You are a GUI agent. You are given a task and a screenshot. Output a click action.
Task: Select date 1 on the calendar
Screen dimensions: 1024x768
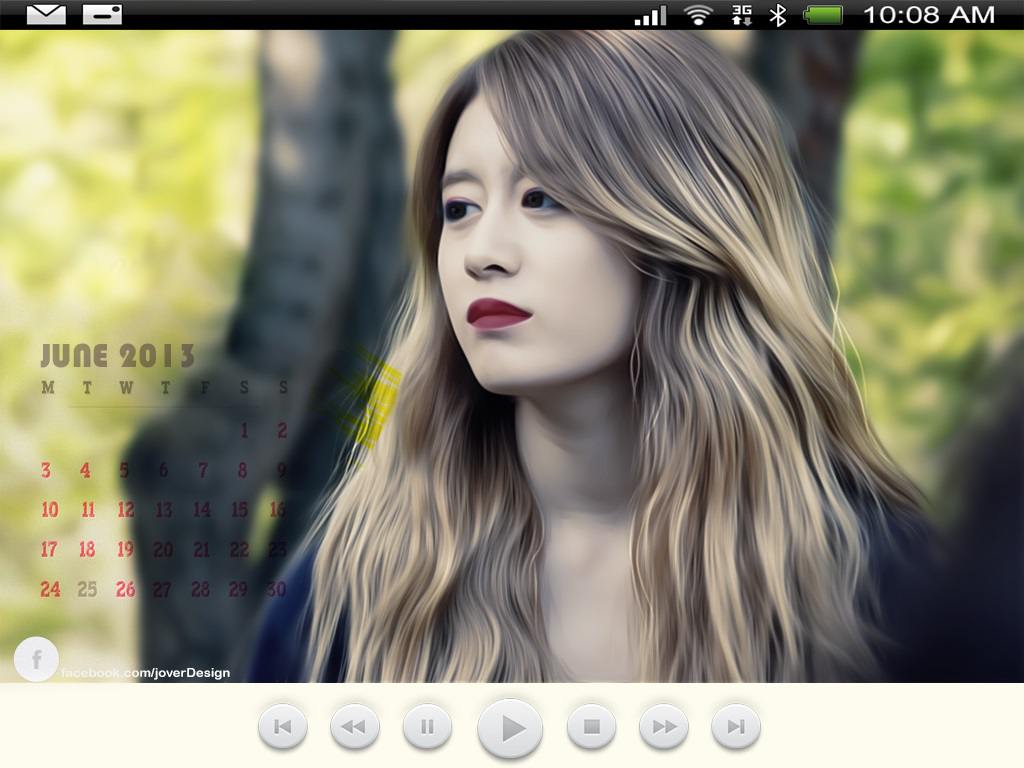tap(244, 430)
